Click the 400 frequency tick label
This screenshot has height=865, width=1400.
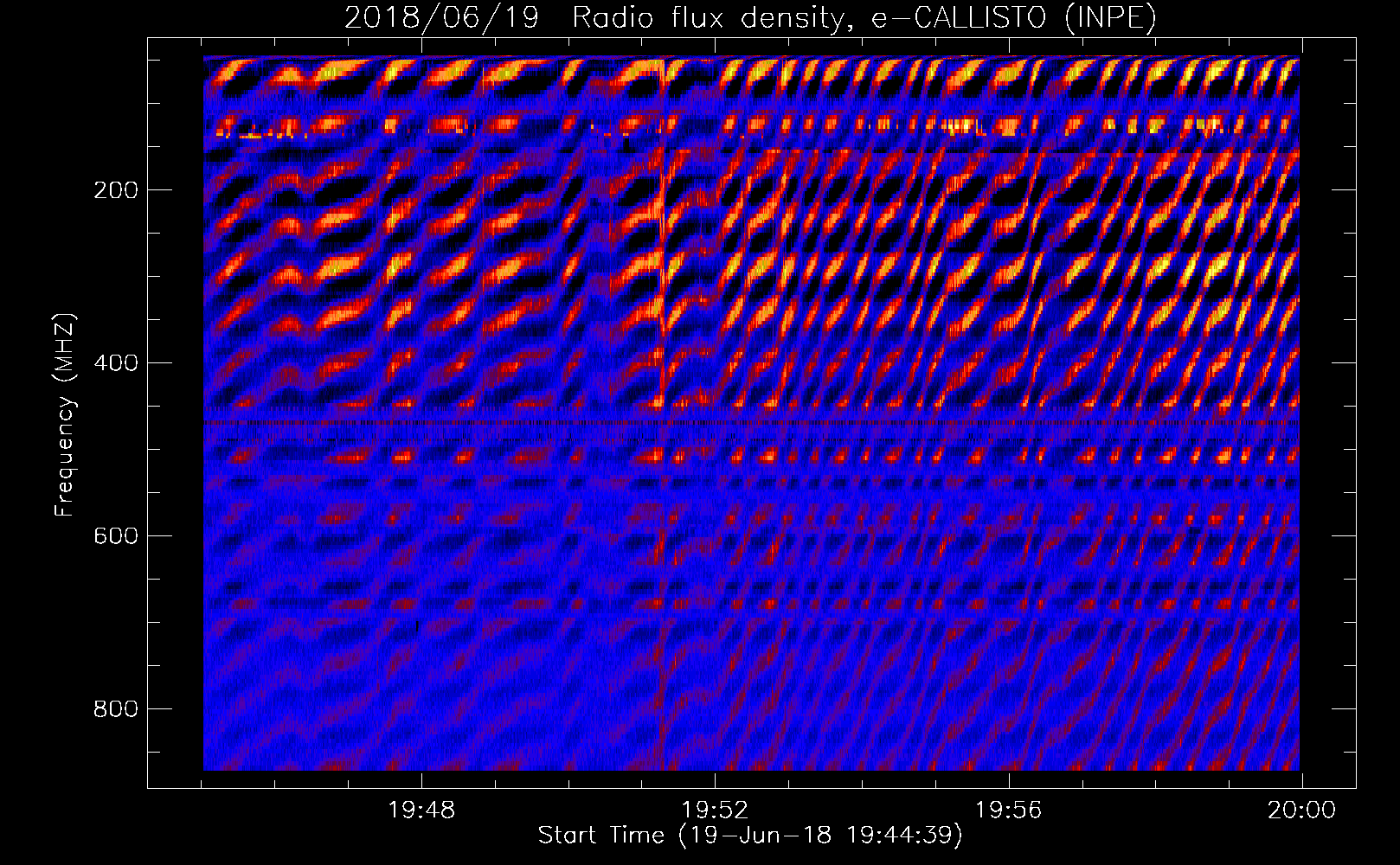click(116, 363)
